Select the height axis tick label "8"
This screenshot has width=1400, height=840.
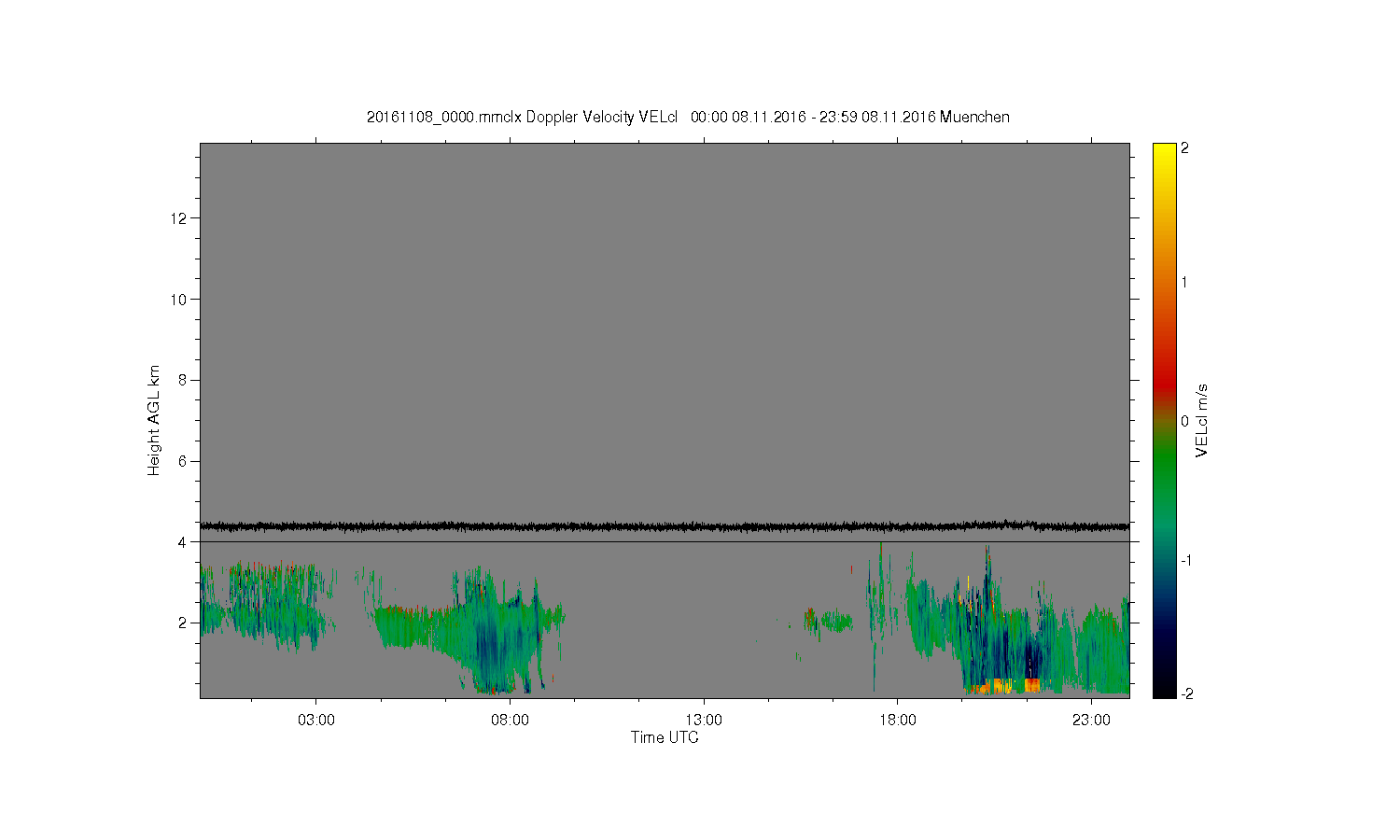click(184, 380)
